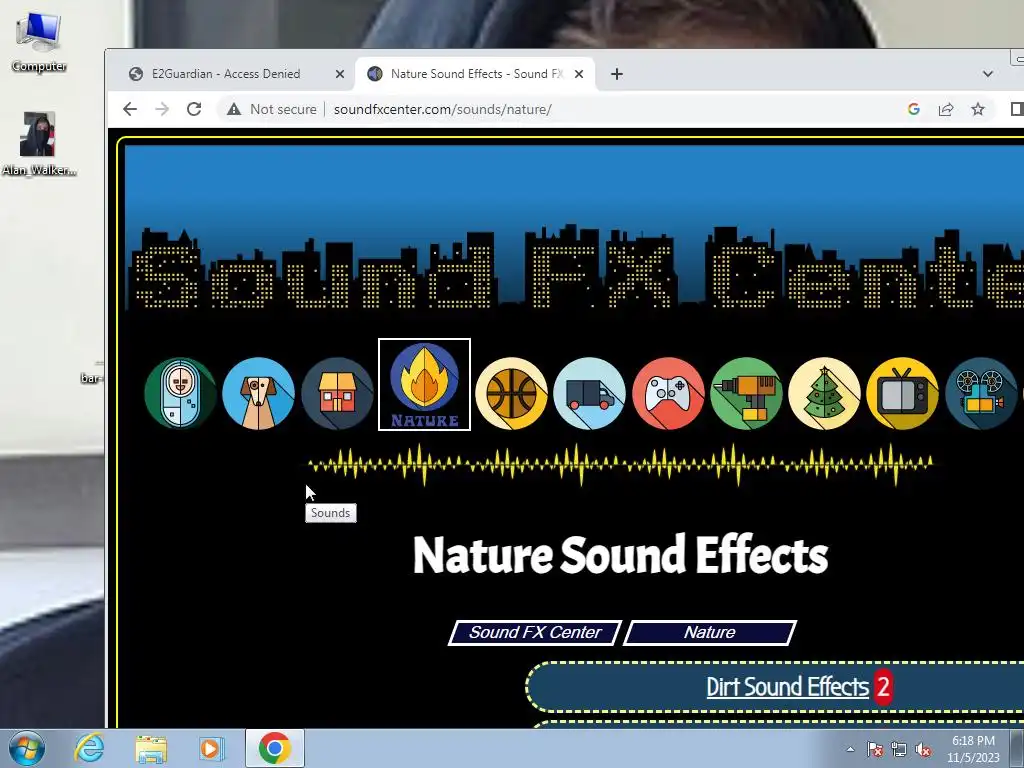Open Windows Media Player from taskbar

click(x=211, y=748)
